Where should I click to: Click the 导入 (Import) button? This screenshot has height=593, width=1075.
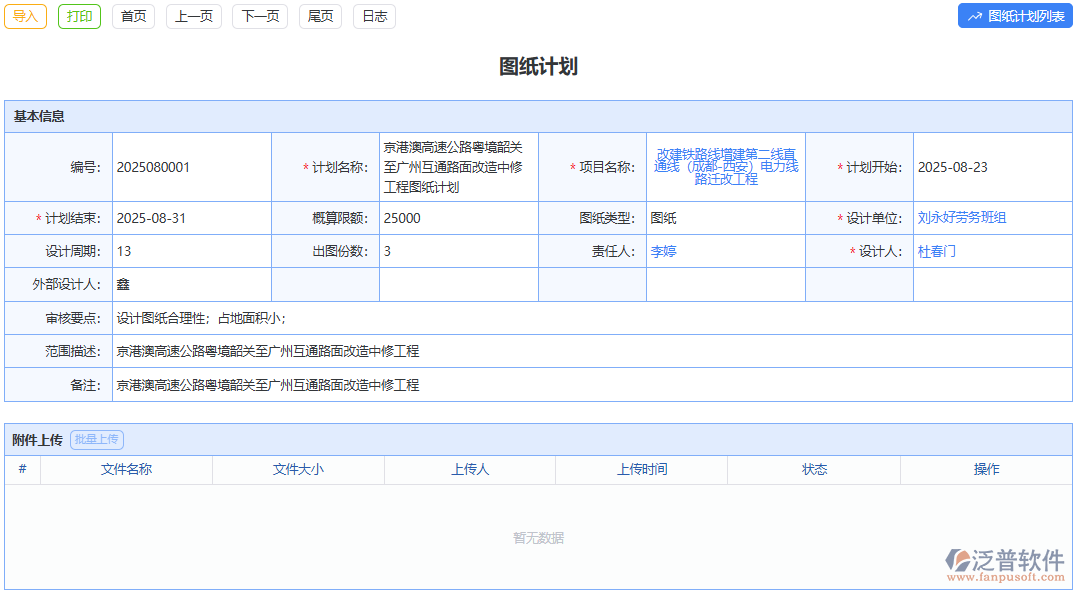tap(24, 16)
